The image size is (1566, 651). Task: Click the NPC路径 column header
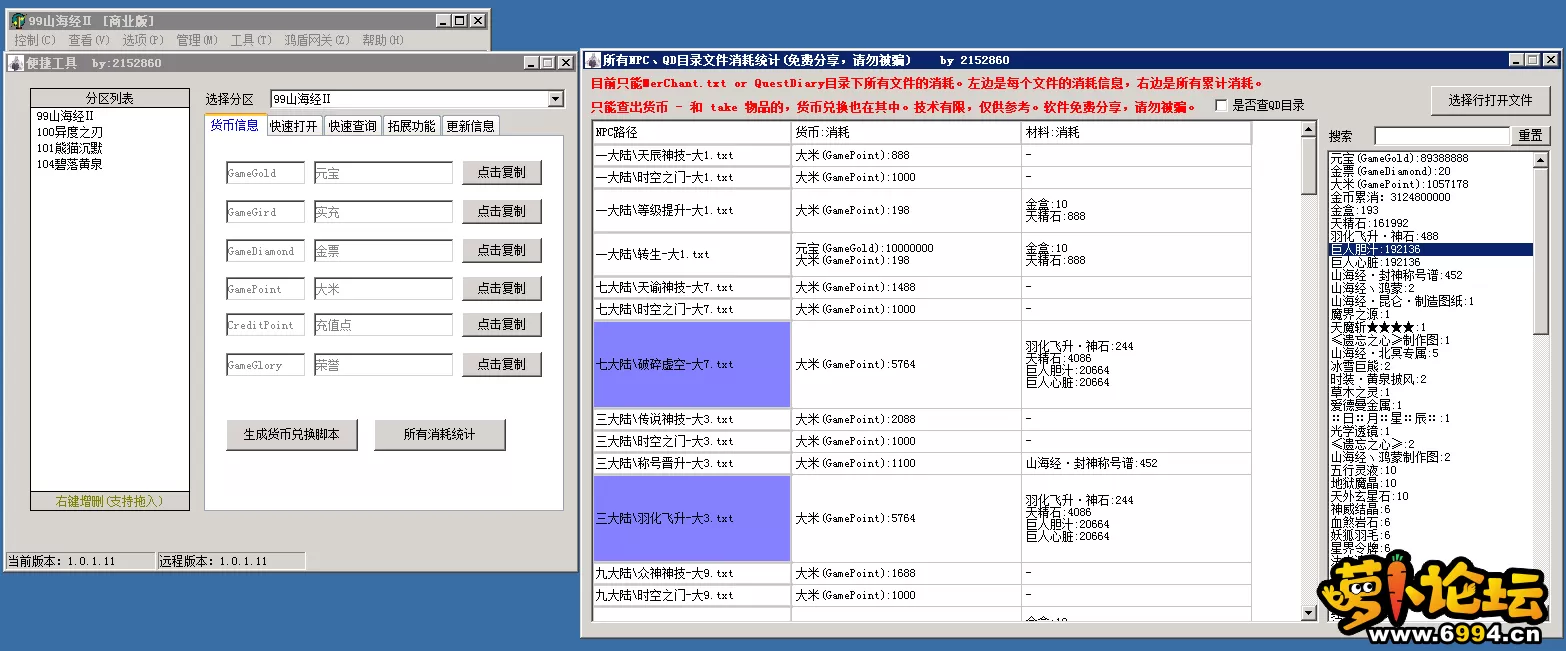[691, 132]
